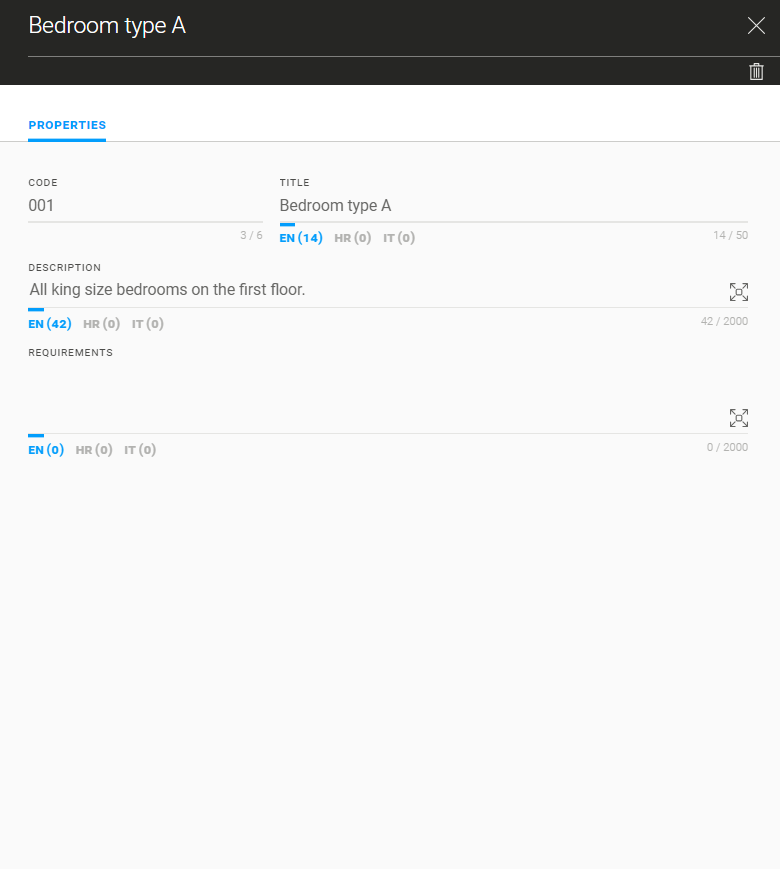Select EN (42) language for Description
This screenshot has width=780, height=869.
50,324
